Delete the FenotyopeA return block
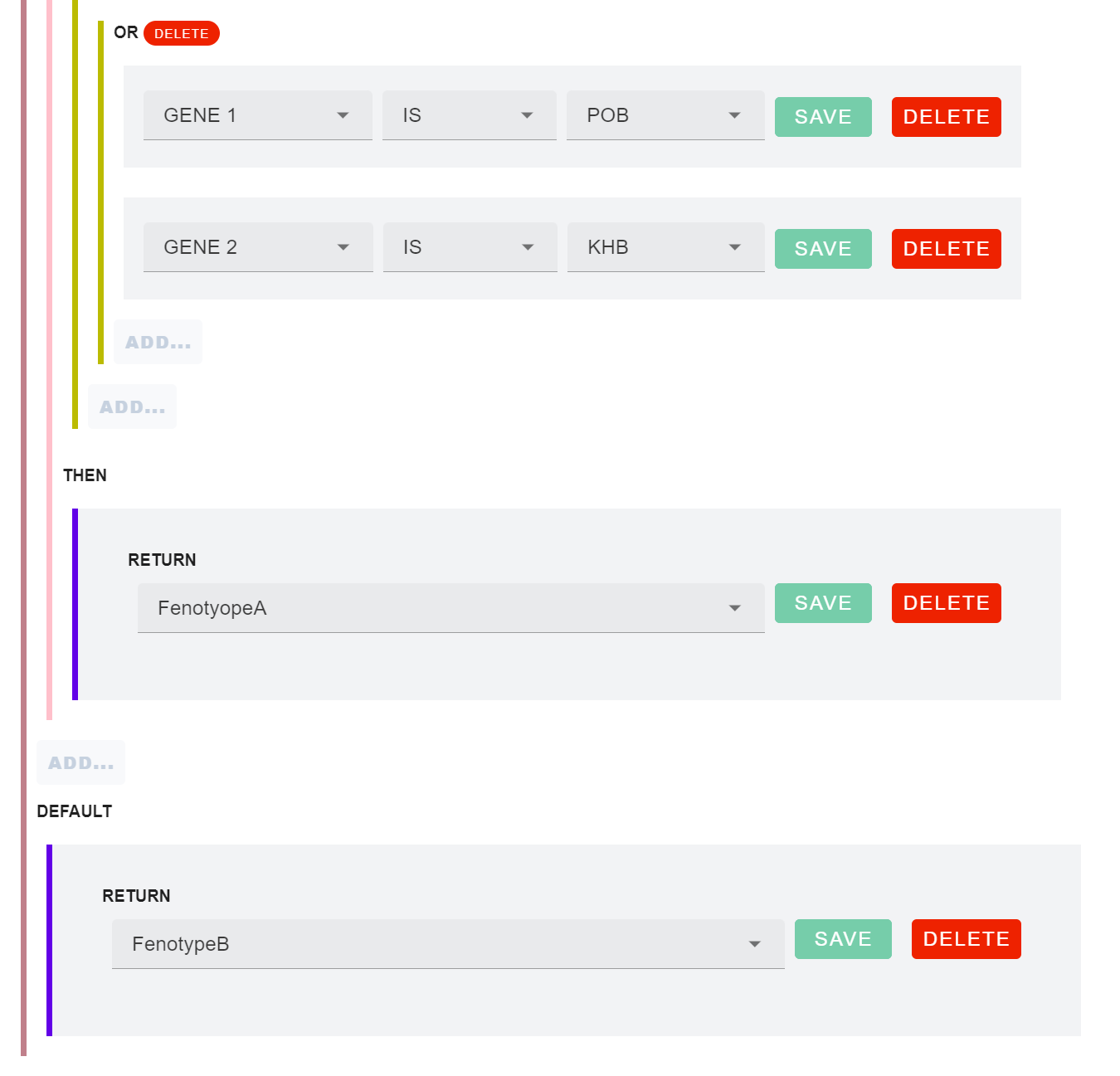The height and width of the screenshot is (1076, 1120). pos(946,603)
